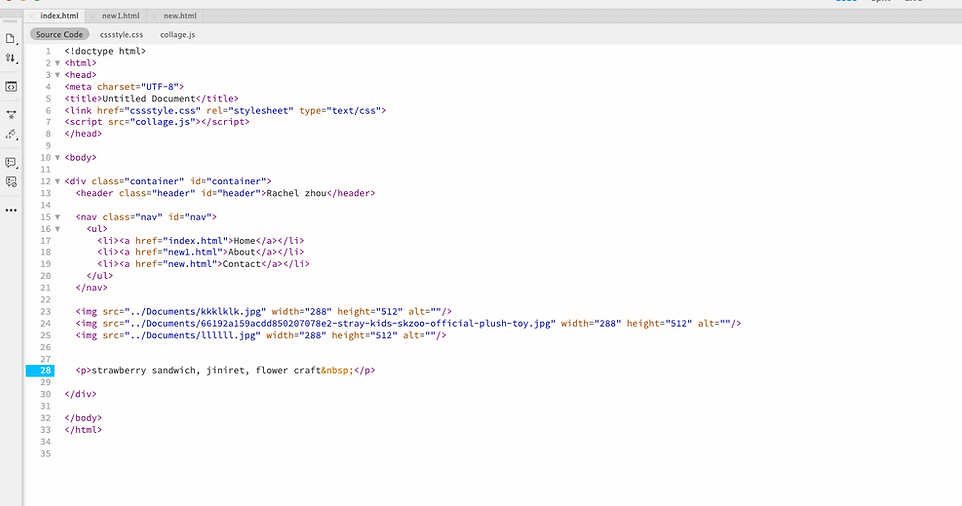Viewport: 962px width, 506px height.
Task: Click the closing </html> tag
Action: [83, 430]
